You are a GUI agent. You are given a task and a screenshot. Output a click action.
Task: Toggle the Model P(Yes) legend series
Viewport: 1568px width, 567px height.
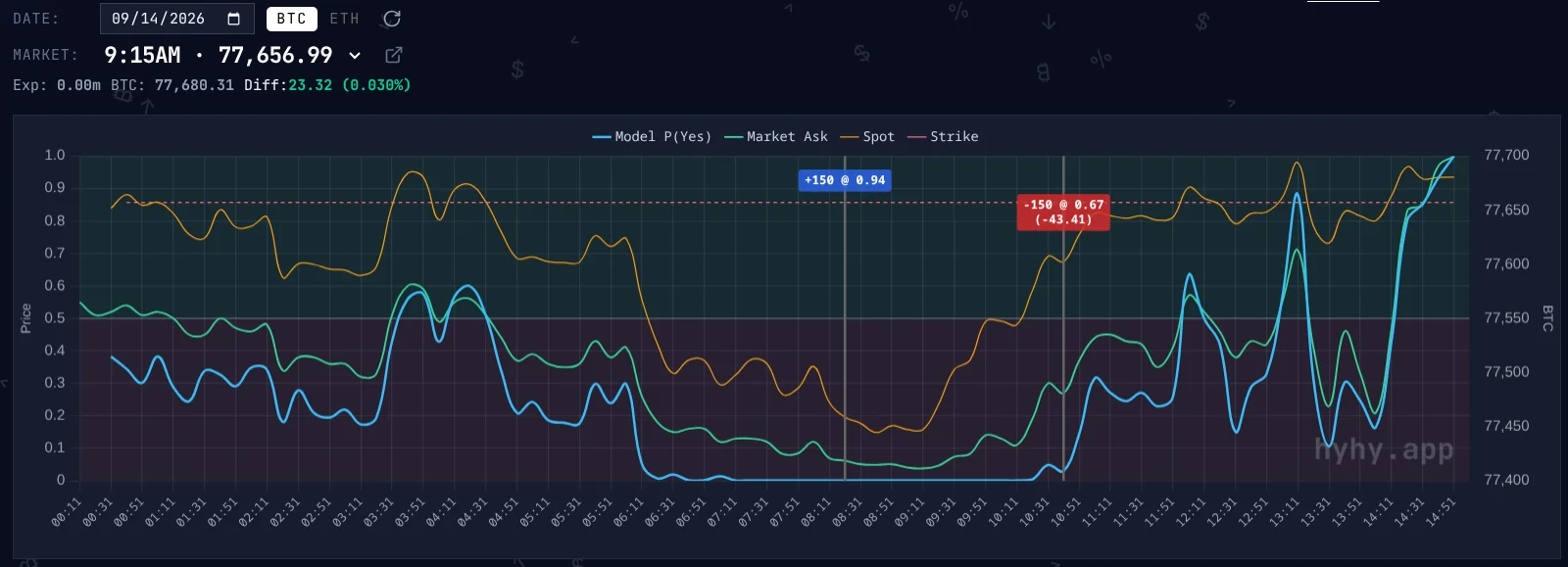point(652,136)
